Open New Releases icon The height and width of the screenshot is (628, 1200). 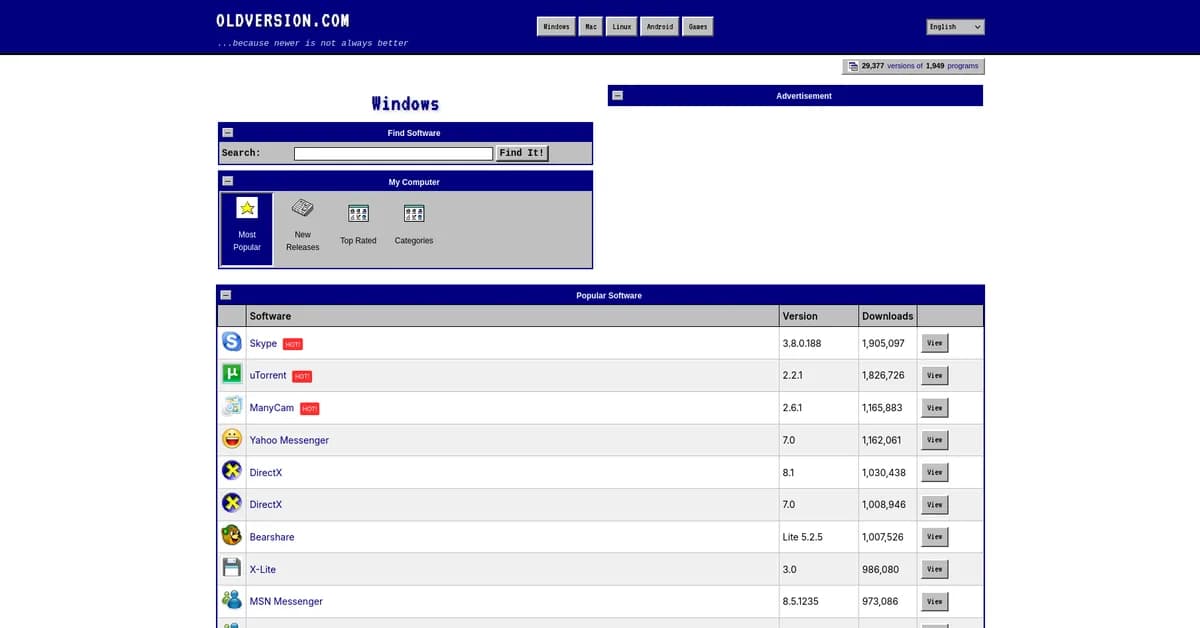click(x=302, y=208)
